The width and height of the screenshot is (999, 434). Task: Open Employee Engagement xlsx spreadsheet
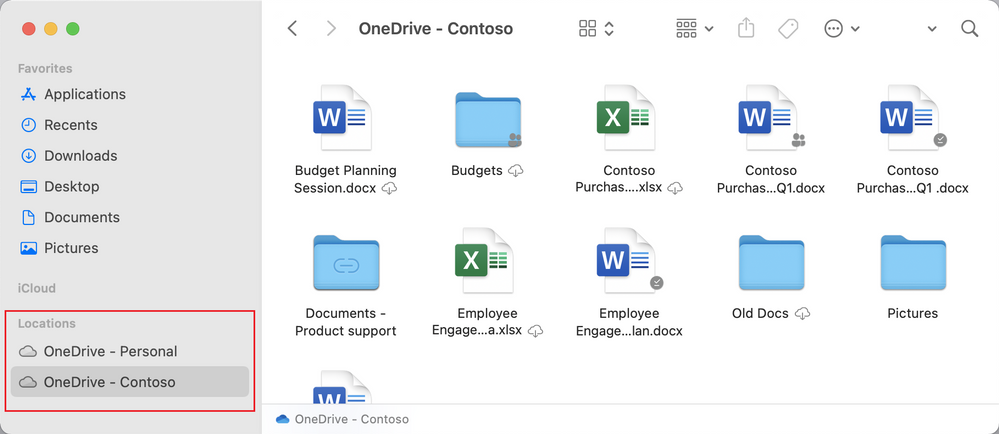coord(487,266)
